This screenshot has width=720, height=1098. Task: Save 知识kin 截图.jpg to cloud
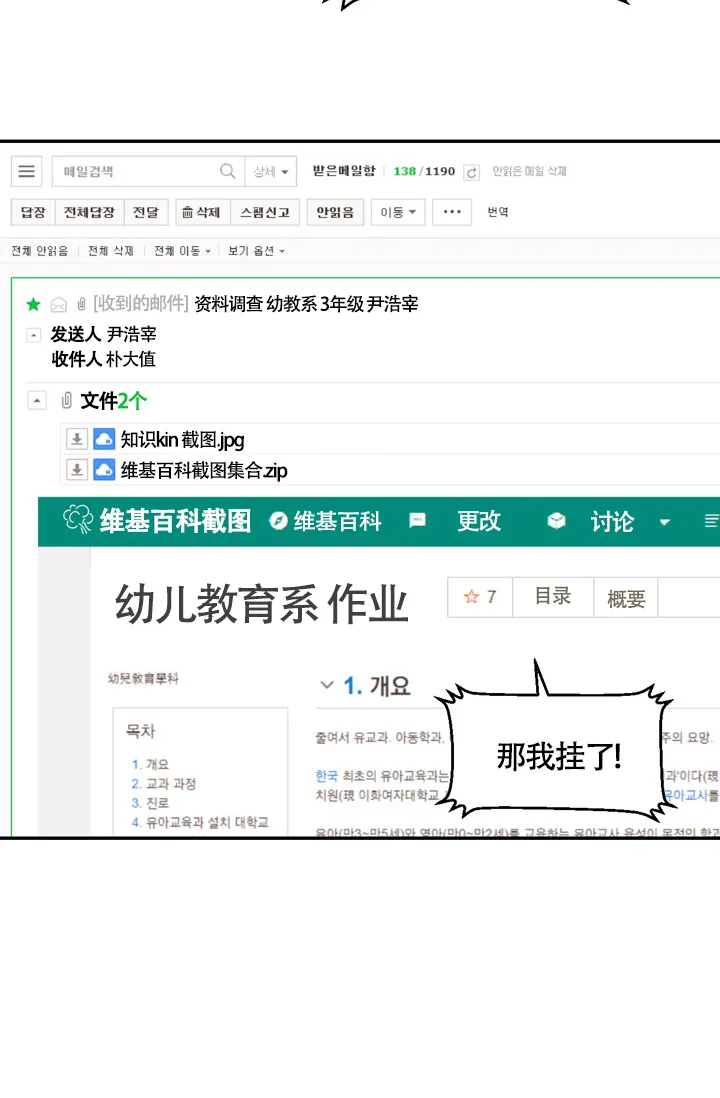coord(104,439)
